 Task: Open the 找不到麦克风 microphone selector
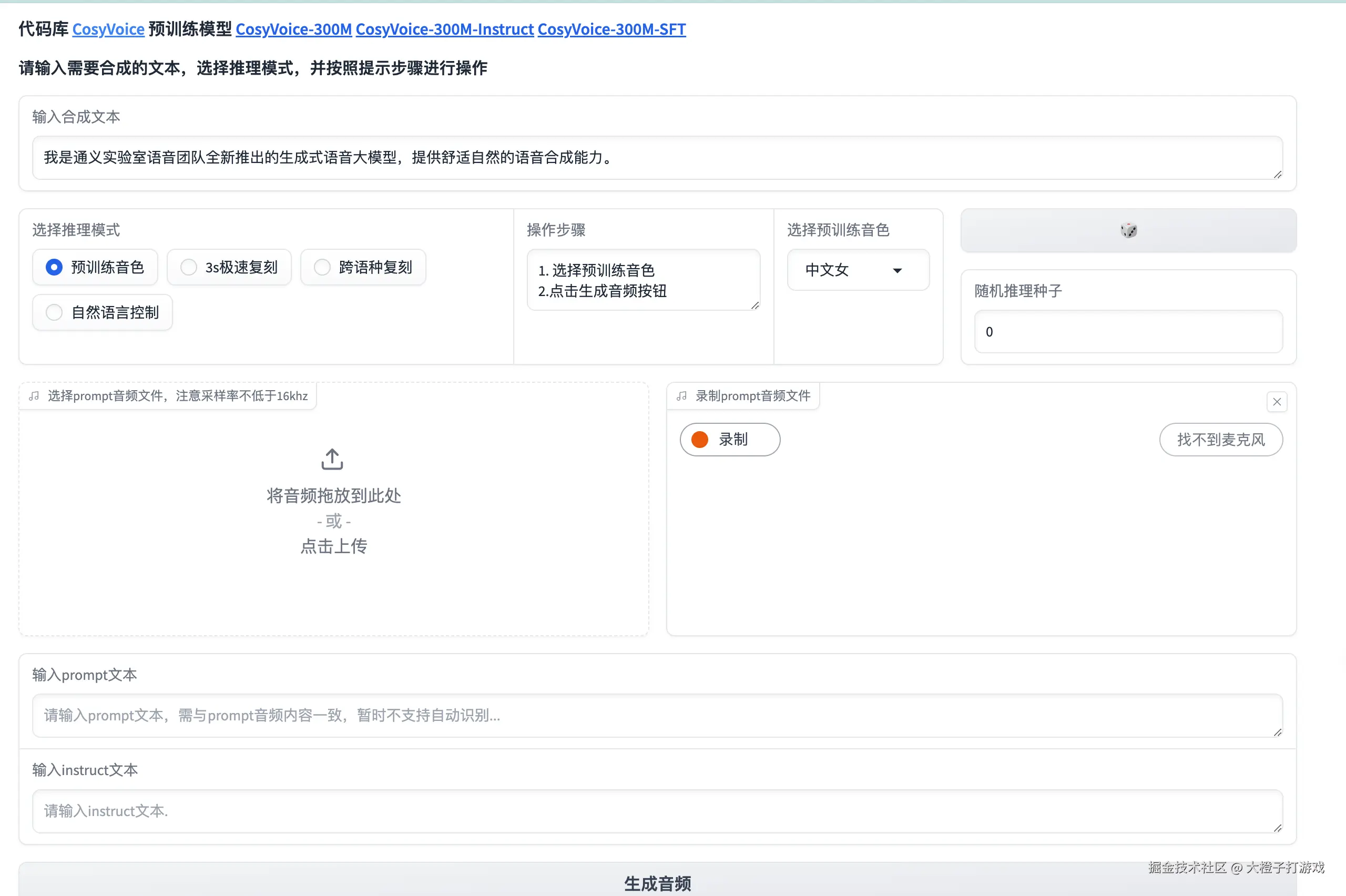1220,440
